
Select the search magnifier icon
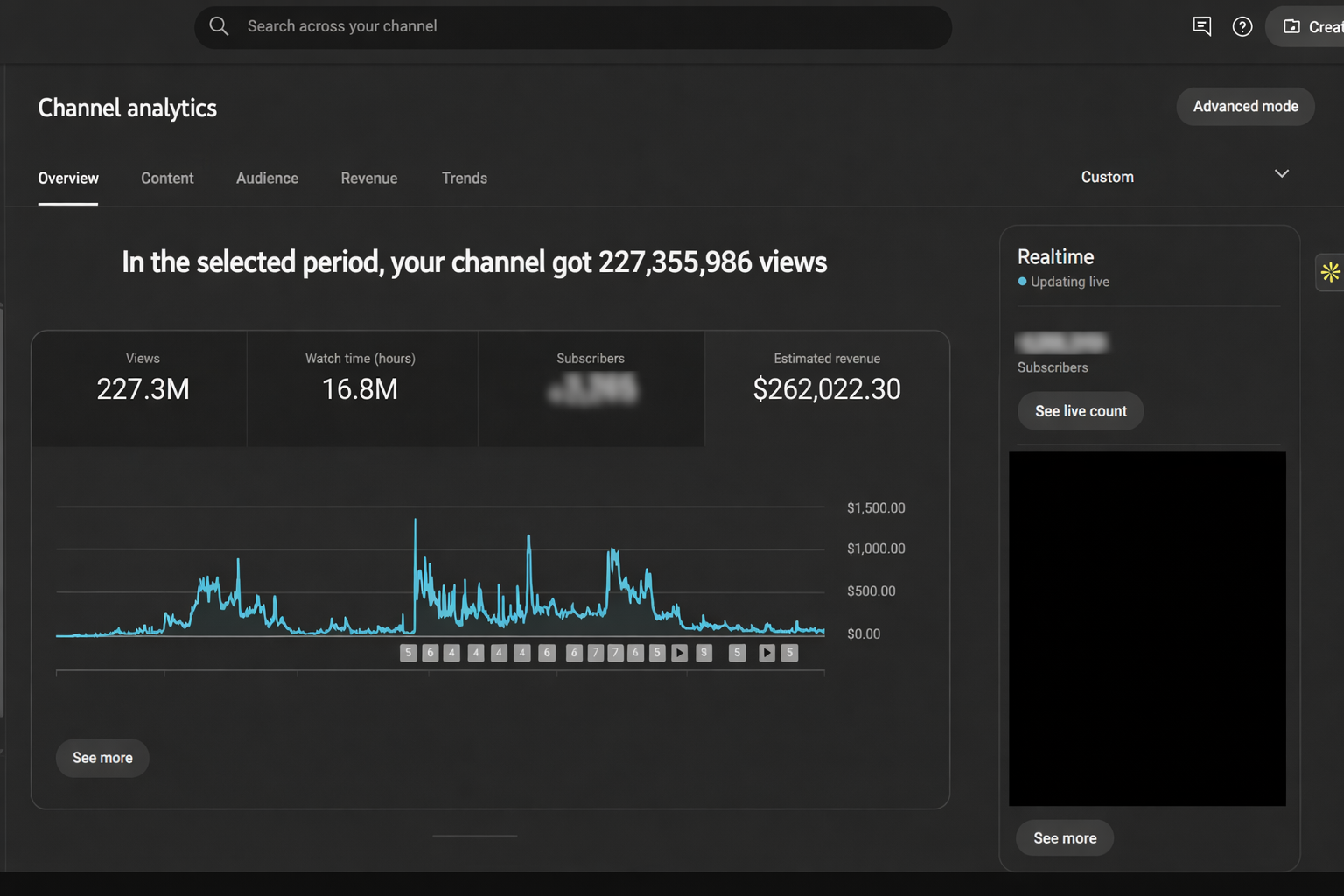219,26
